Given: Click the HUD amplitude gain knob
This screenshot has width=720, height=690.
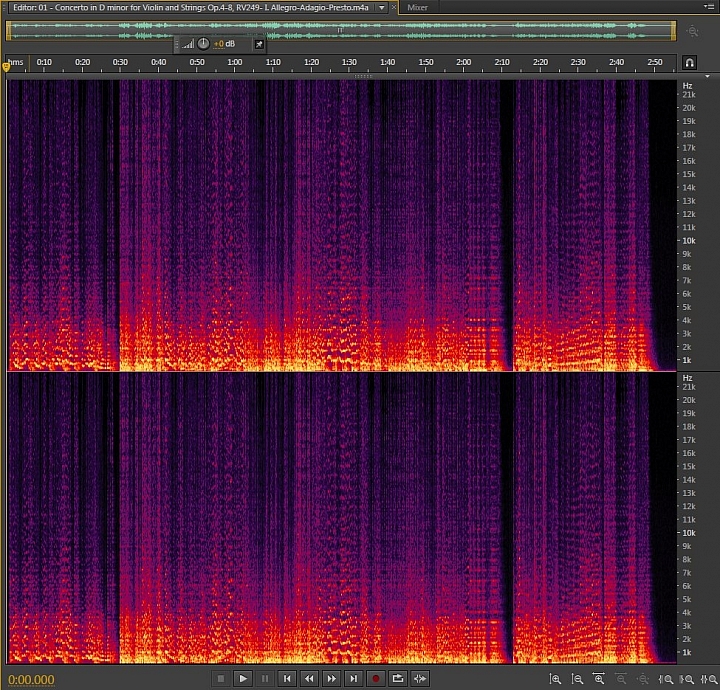Looking at the screenshot, I should point(203,44).
